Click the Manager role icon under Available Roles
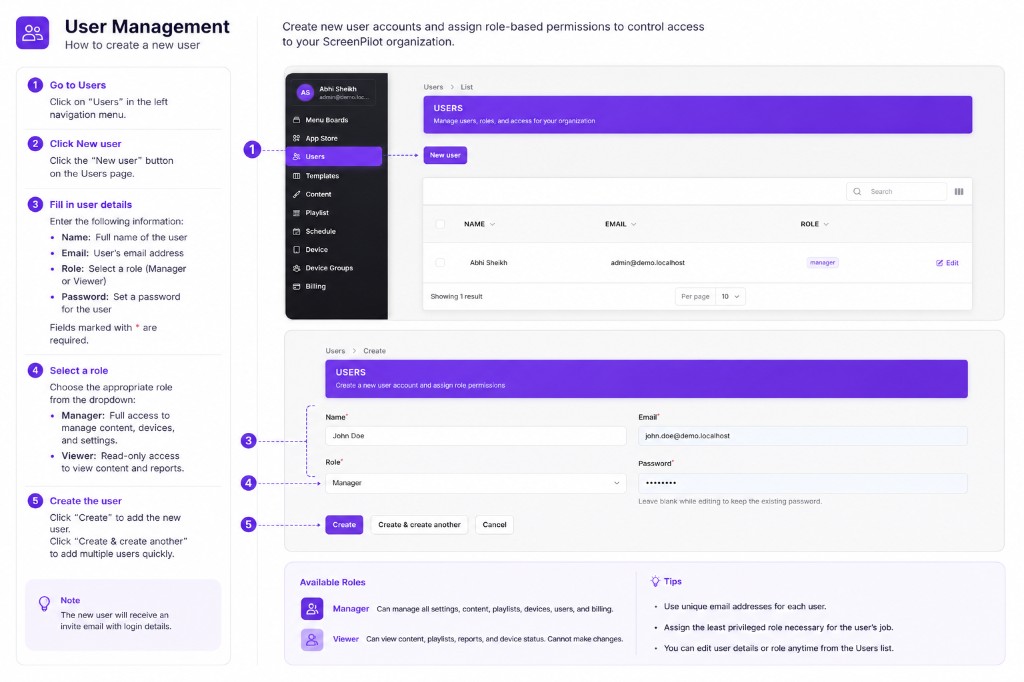The image size is (1024, 682). pyautogui.click(x=312, y=609)
